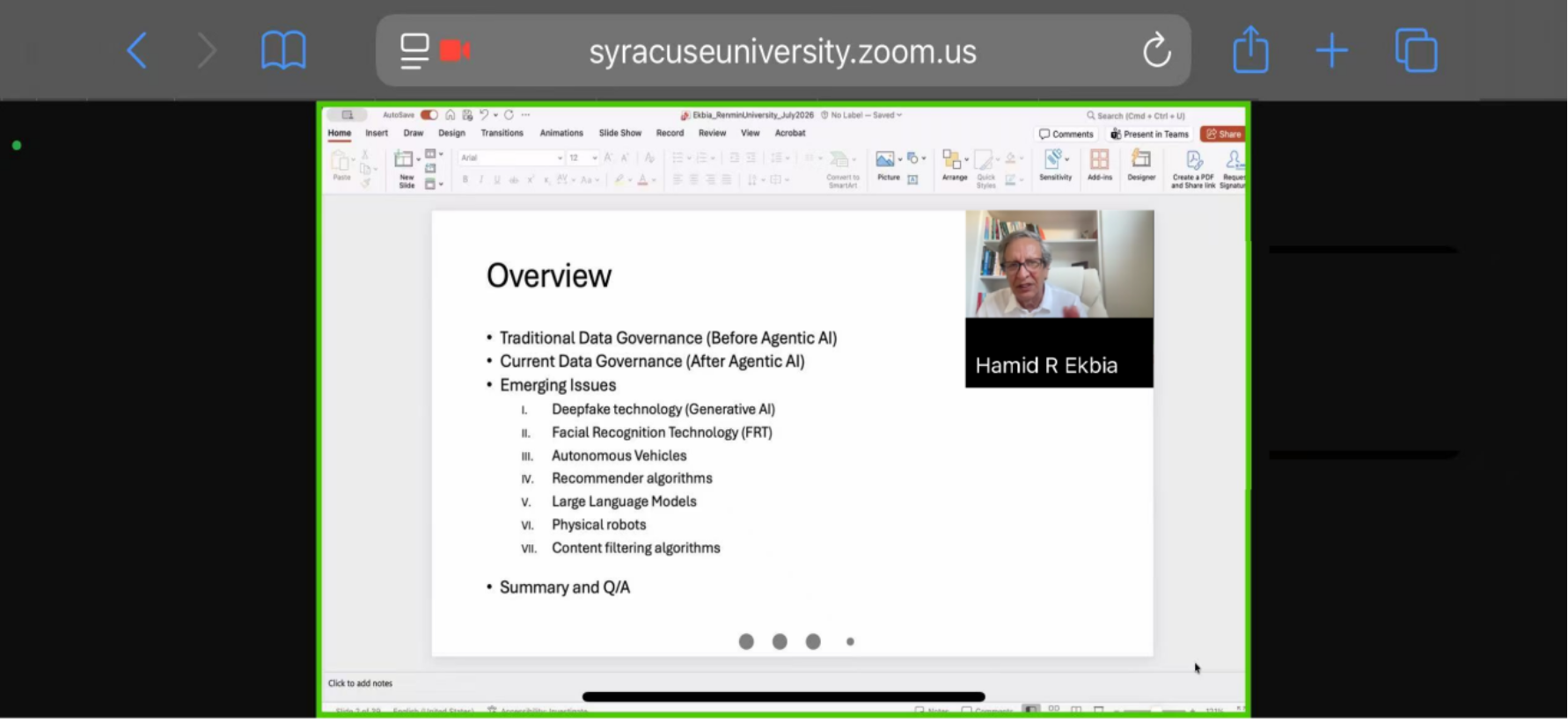Toggle bold formatting in the ribbon
Viewport: 1568px width, 722px height.
[x=465, y=179]
